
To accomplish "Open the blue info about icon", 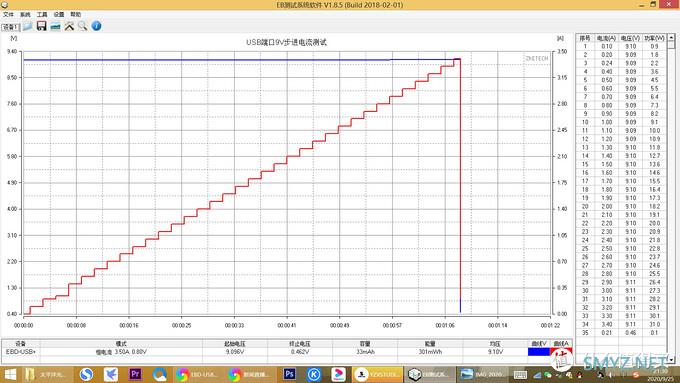I will click(x=96, y=26).
